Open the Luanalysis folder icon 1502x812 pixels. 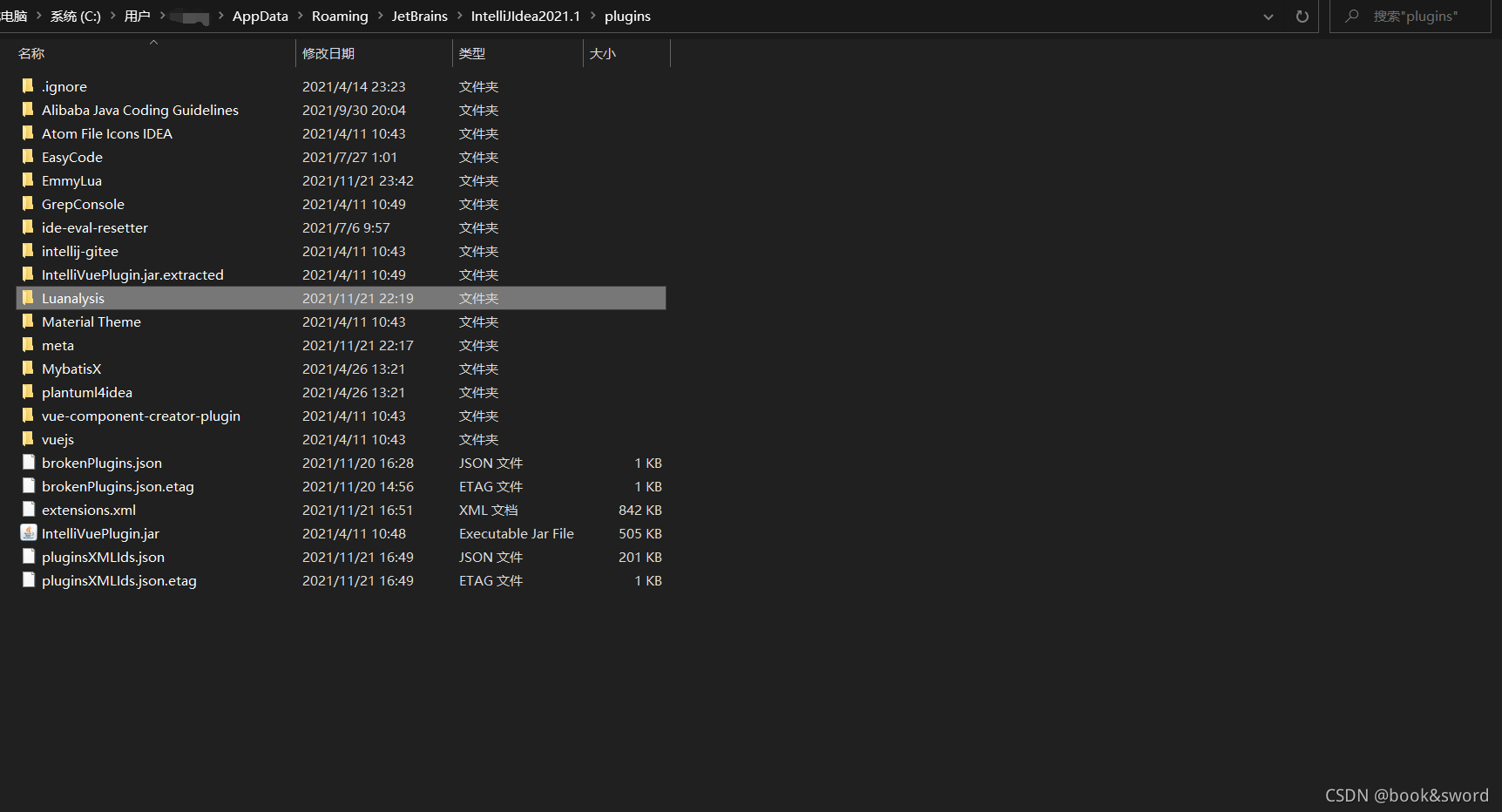coord(27,297)
